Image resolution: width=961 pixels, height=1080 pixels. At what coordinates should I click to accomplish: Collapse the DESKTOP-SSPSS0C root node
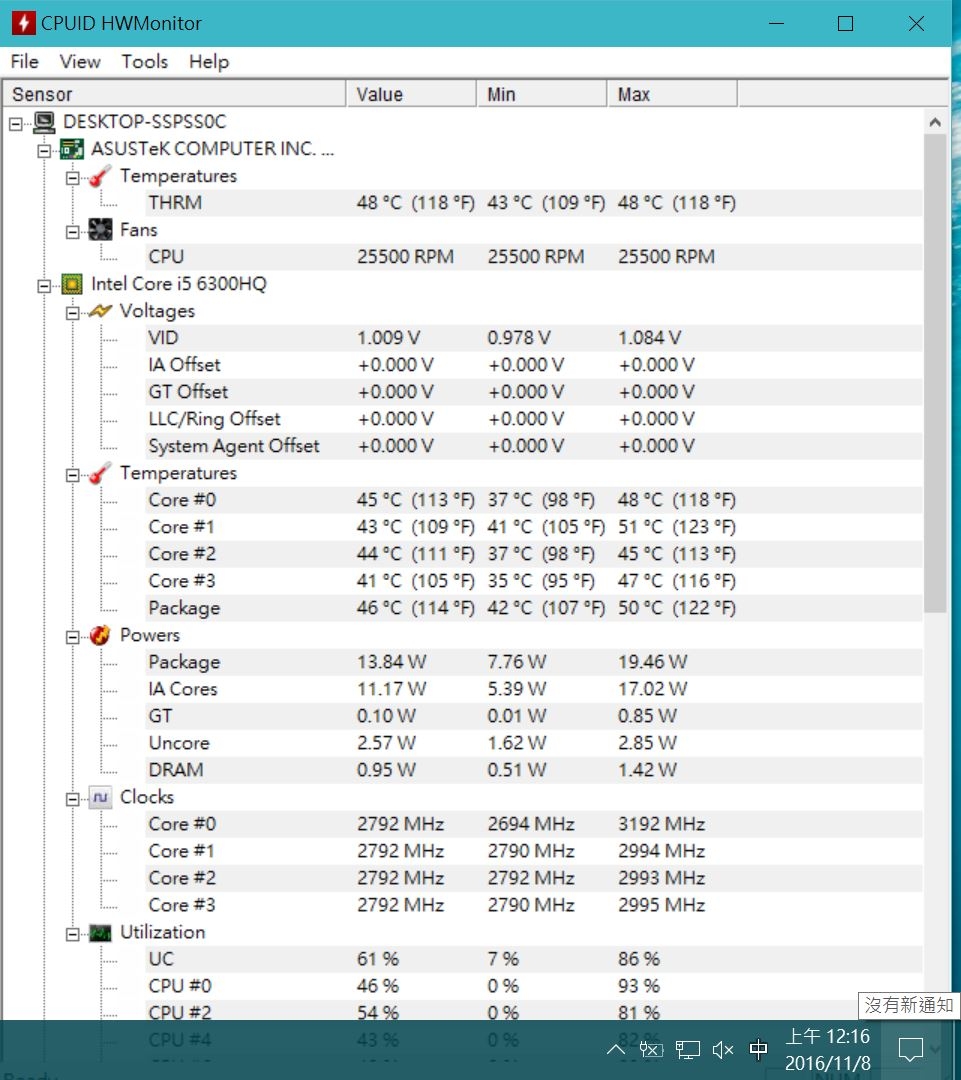(15, 124)
